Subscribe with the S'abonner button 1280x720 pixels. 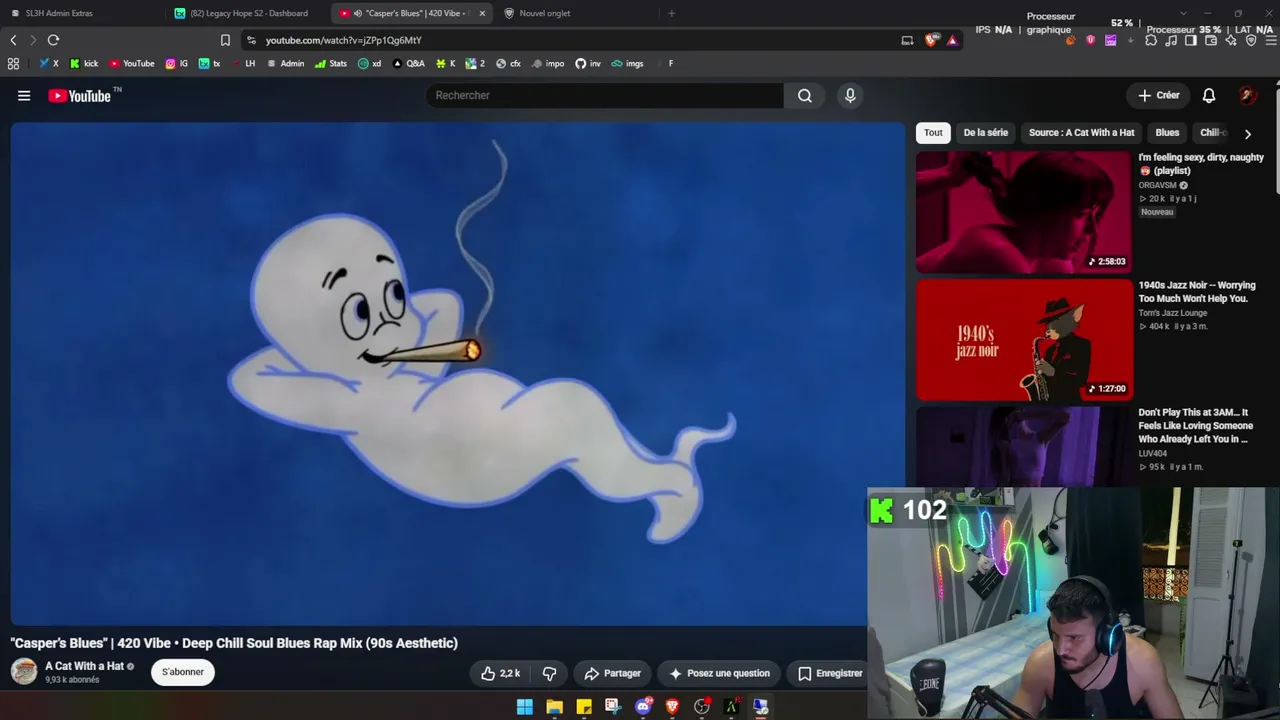pyautogui.click(x=183, y=672)
